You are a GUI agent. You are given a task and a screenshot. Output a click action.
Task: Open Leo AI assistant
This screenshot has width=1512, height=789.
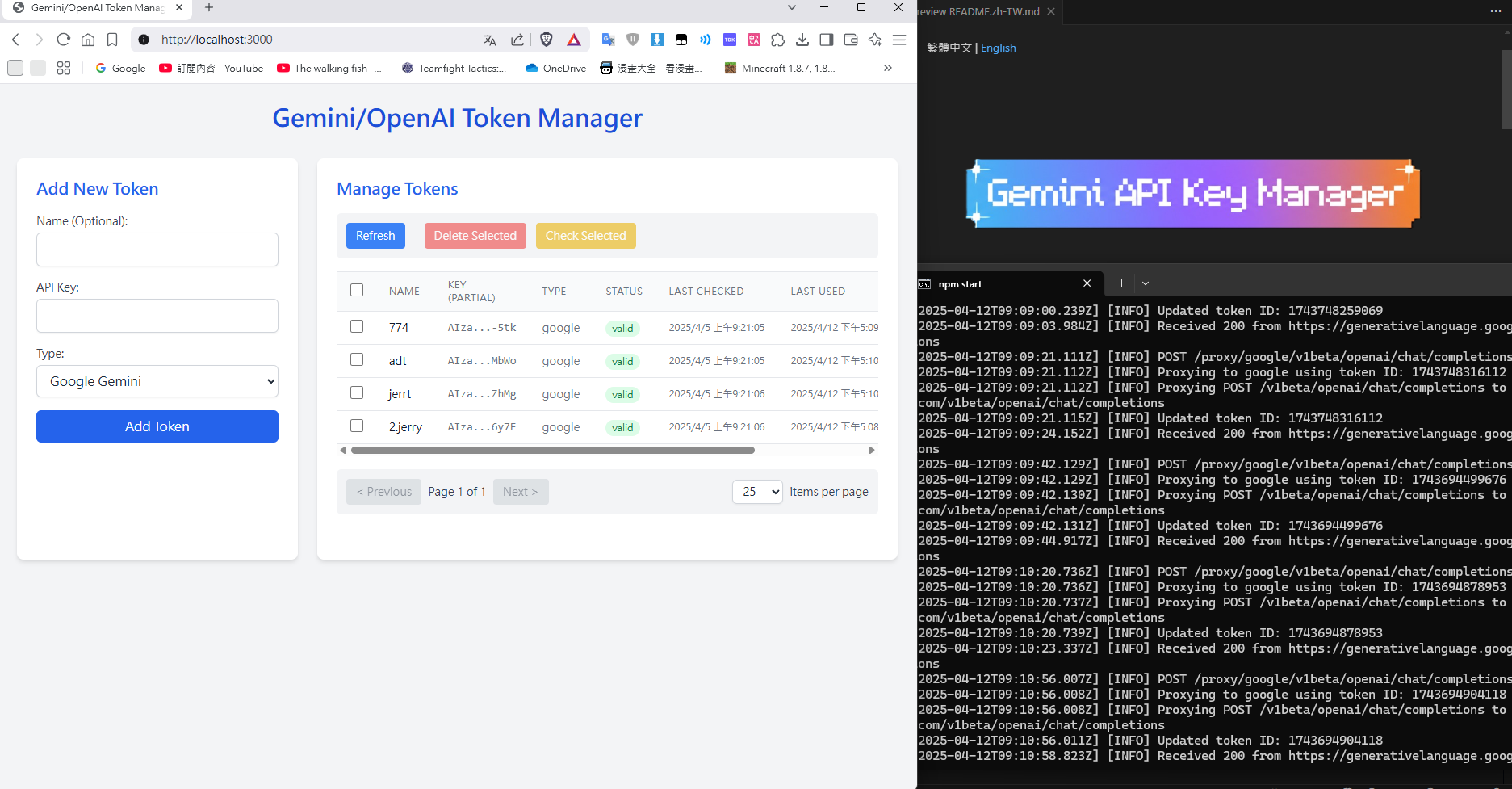tap(874, 39)
